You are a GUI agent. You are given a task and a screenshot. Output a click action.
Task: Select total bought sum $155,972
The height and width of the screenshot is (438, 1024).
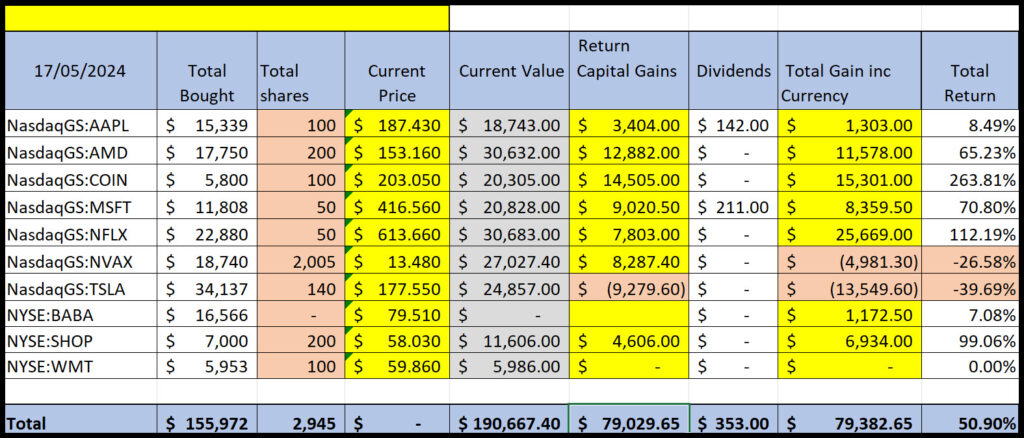(x=207, y=420)
